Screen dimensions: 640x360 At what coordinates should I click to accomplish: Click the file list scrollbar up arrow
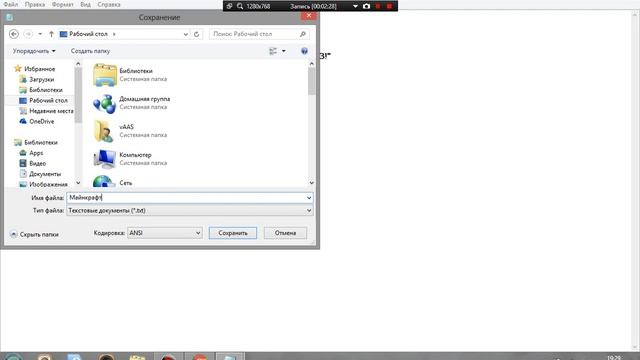pyautogui.click(x=311, y=64)
